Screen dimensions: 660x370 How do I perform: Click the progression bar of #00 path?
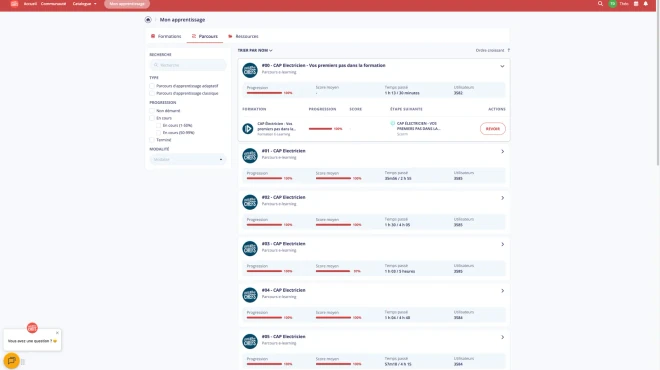(x=264, y=93)
